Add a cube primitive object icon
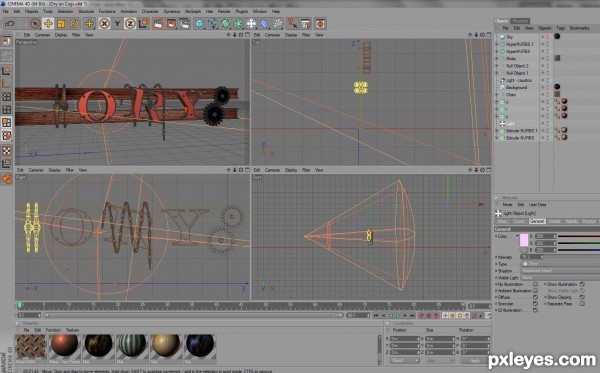This screenshot has height=373, width=600. click(x=199, y=24)
